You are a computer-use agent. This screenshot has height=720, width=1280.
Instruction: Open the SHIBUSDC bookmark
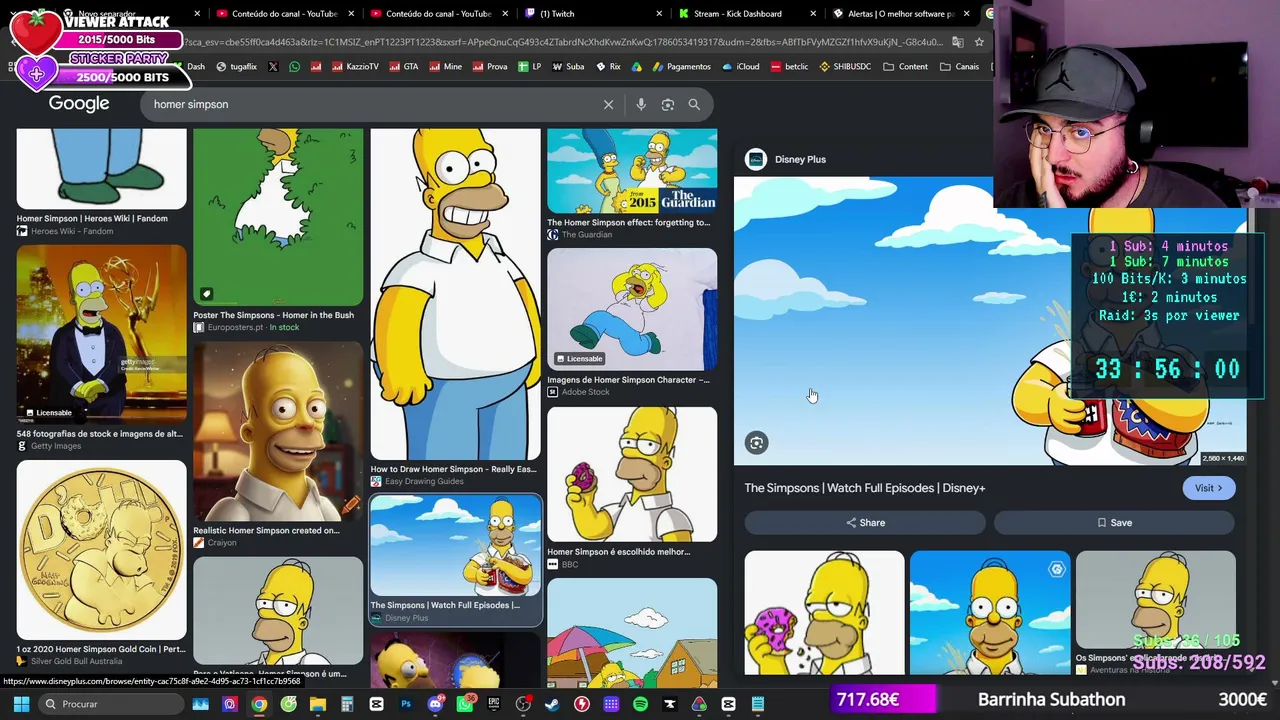point(845,67)
